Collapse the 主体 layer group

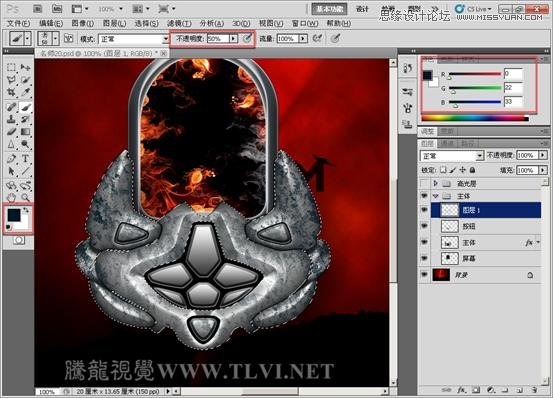436,196
